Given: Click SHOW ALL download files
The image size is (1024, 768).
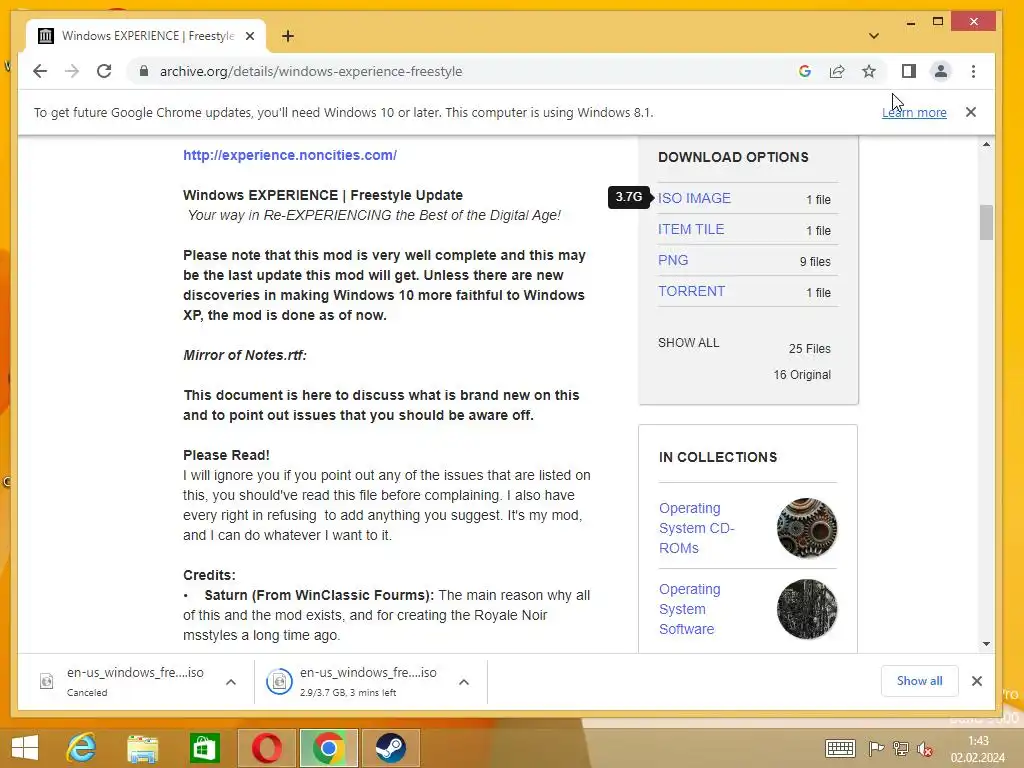Looking at the screenshot, I should coord(688,343).
